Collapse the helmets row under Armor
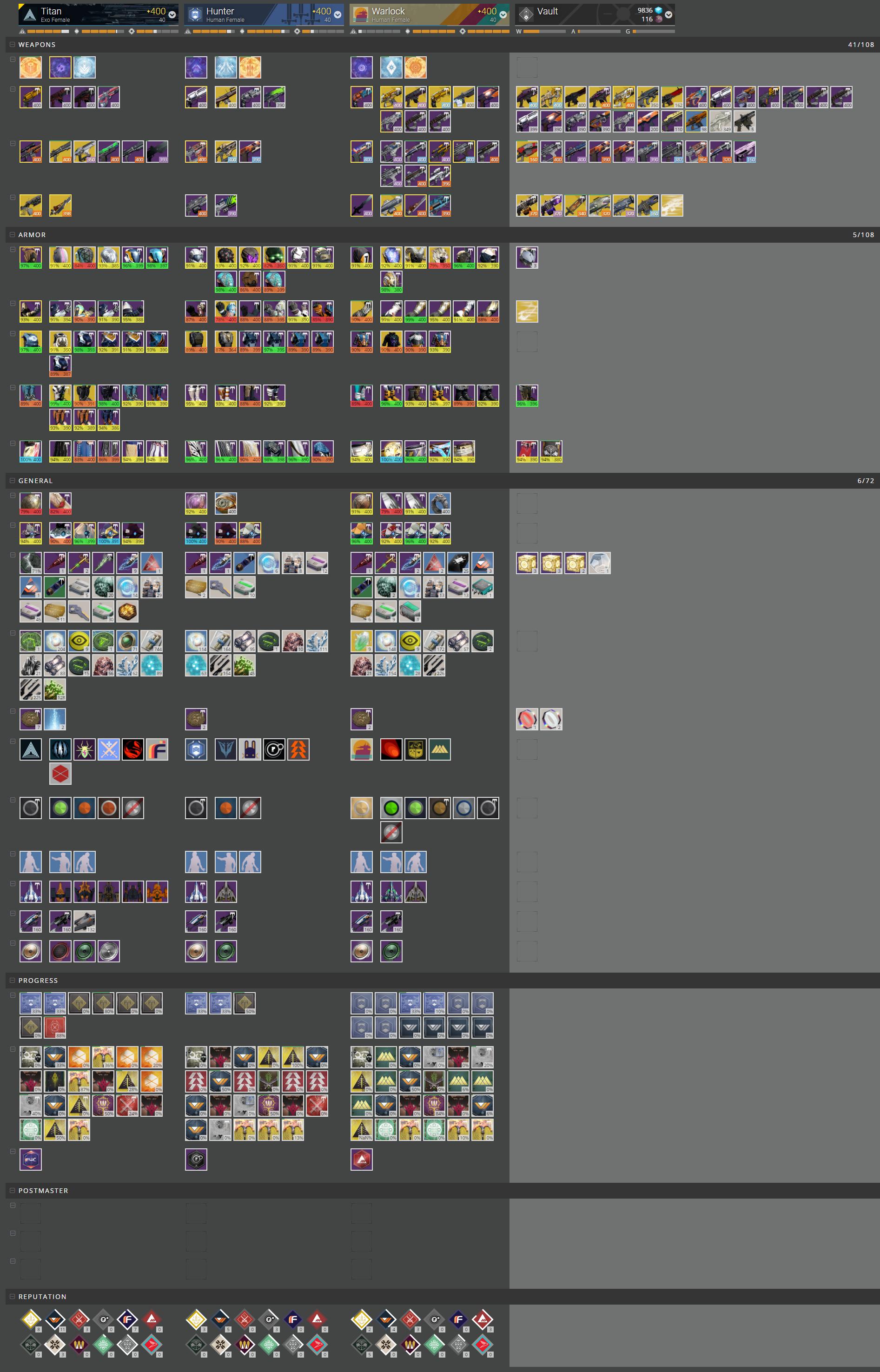The height and width of the screenshot is (1372, 880). tap(13, 249)
